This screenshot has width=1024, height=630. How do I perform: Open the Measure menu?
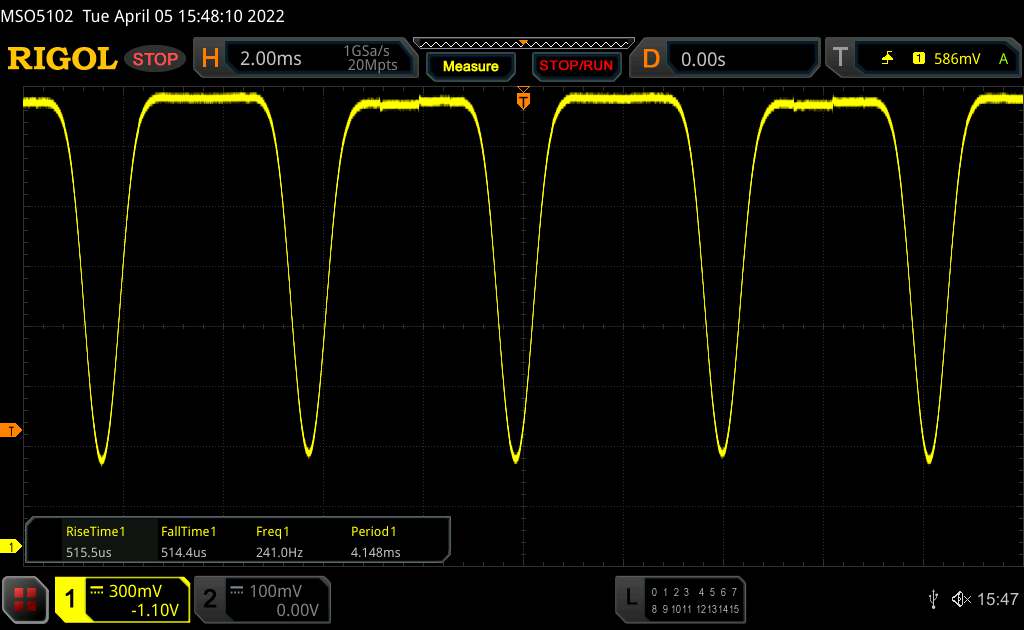(x=470, y=66)
